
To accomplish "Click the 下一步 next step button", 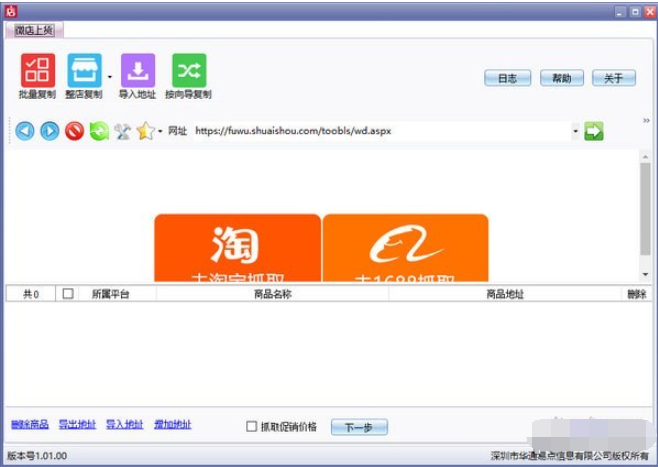I will point(359,427).
